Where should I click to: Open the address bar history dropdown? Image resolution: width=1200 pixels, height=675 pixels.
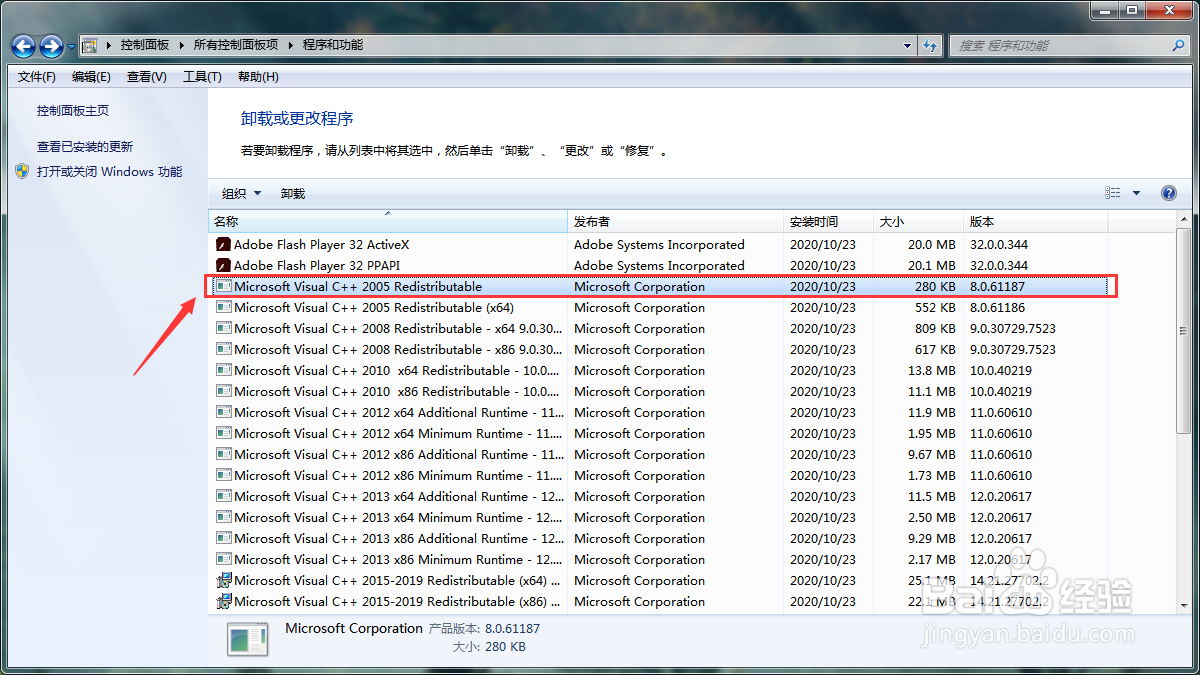coord(906,45)
